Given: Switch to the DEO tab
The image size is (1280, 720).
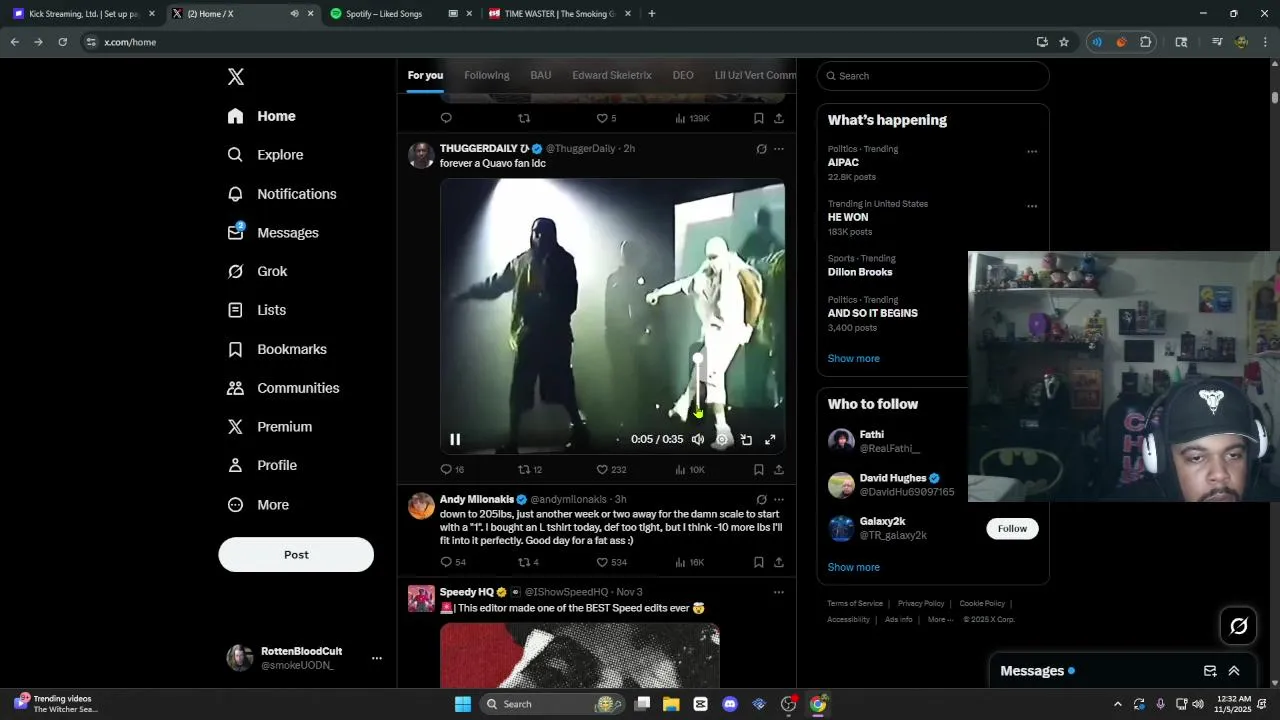Looking at the screenshot, I should [x=683, y=75].
